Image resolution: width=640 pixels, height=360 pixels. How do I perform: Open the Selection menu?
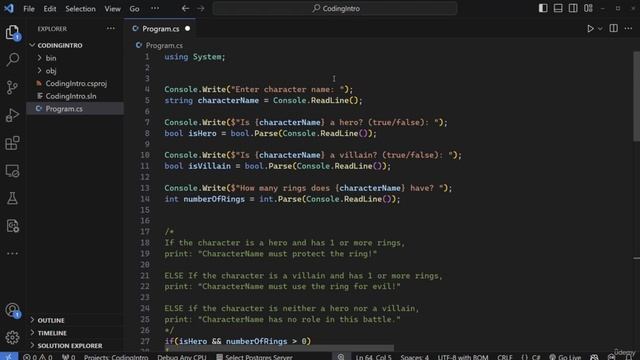80,9
